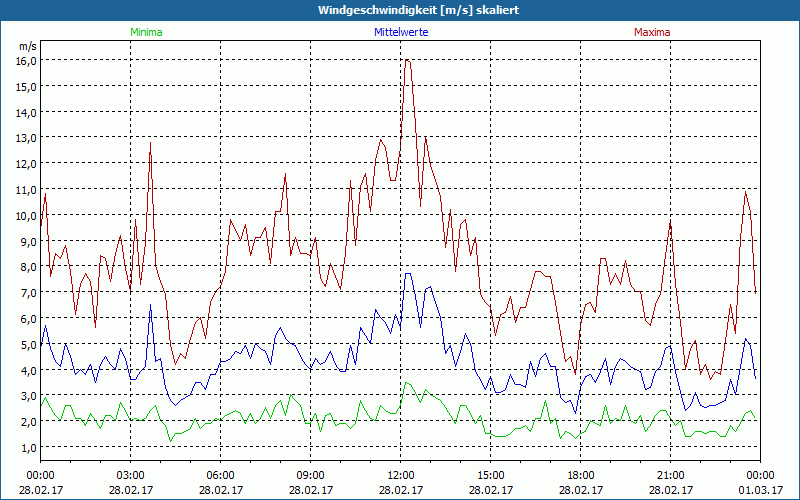Click the Mittelwerte legend label
The image size is (800, 500).
pyautogui.click(x=401, y=32)
